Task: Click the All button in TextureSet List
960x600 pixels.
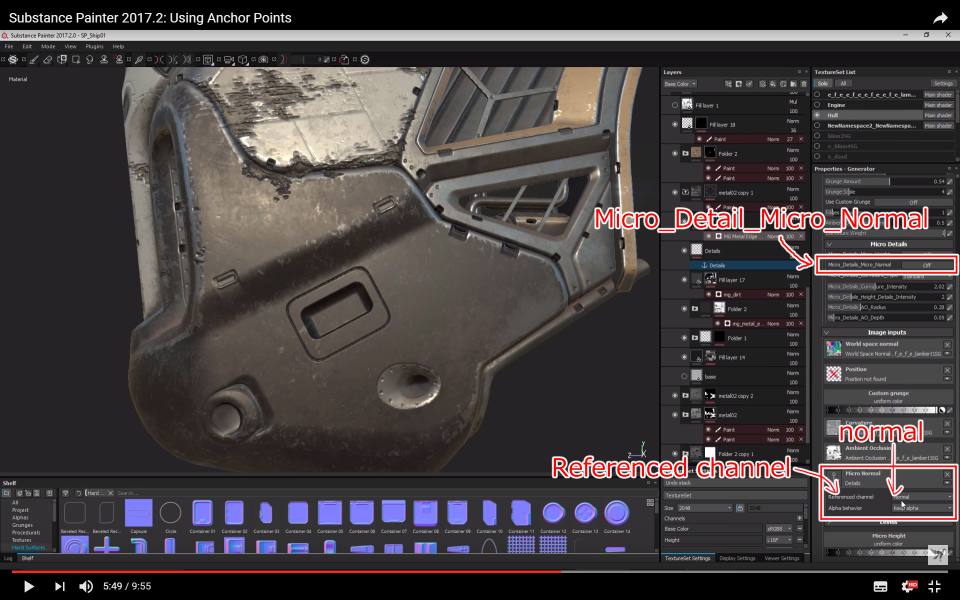Action: click(x=843, y=83)
